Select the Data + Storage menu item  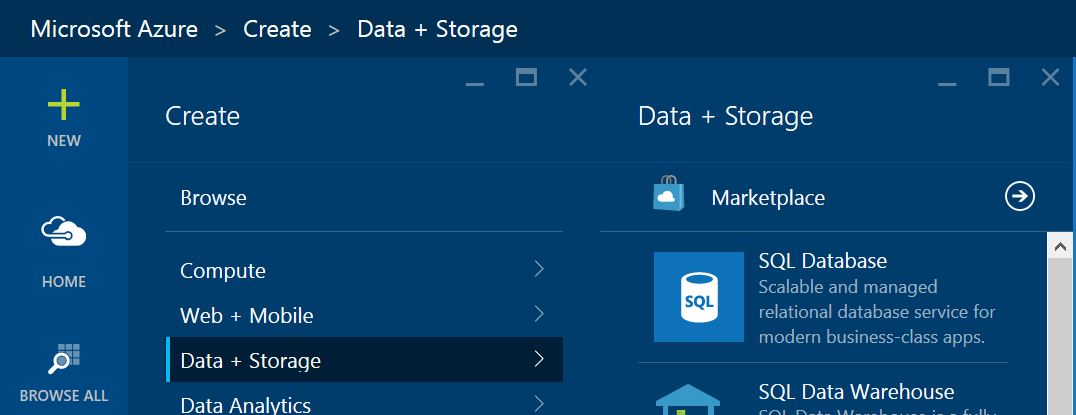point(364,359)
